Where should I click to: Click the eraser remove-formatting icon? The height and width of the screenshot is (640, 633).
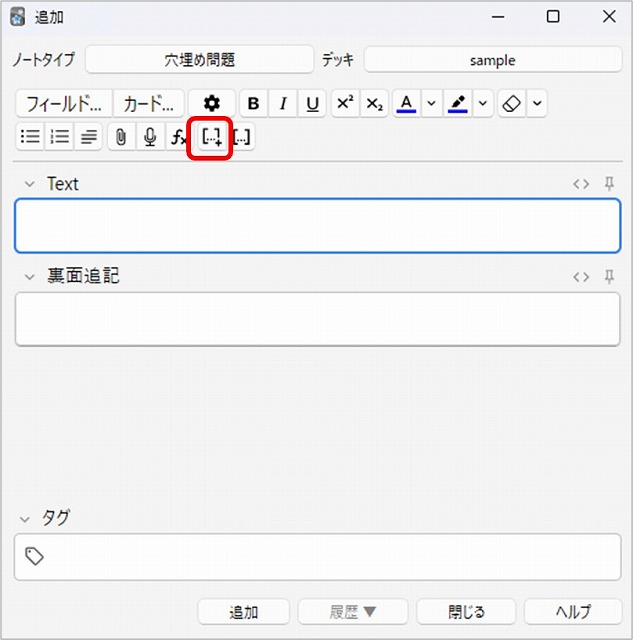click(511, 104)
